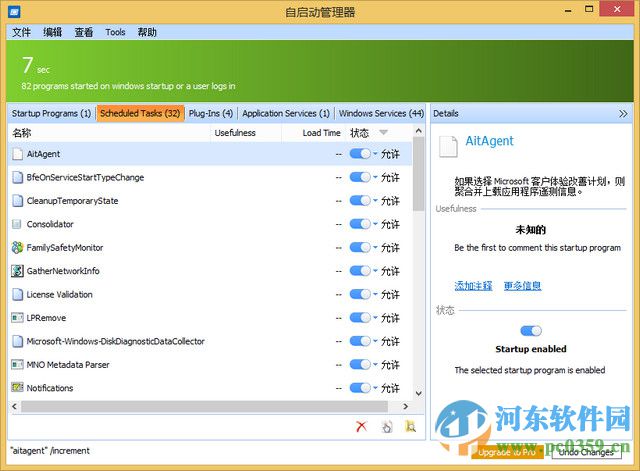Click the GatherNetworkInfo icon
The height and width of the screenshot is (471, 640).
[x=17, y=271]
